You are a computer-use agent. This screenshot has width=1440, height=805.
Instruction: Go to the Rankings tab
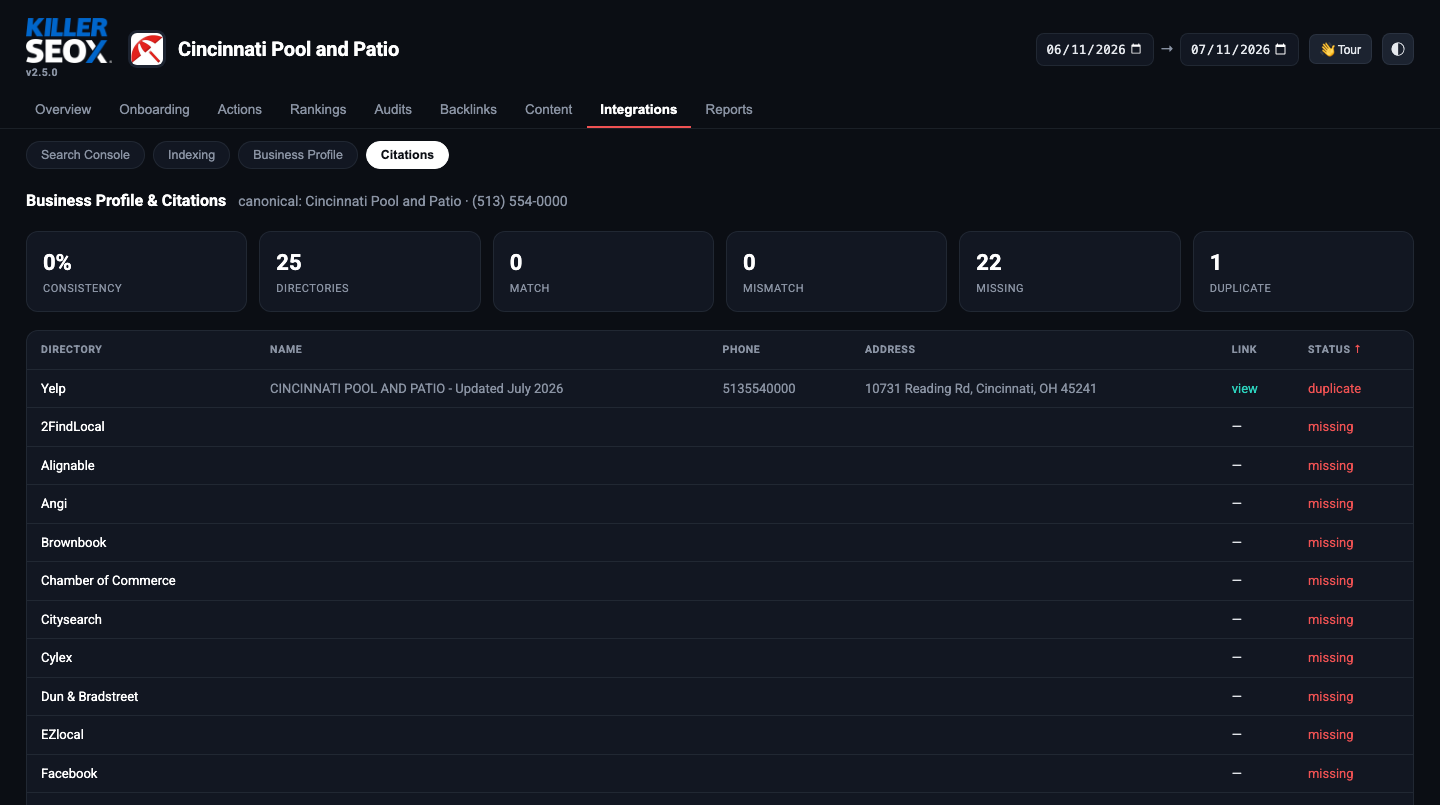click(x=318, y=109)
